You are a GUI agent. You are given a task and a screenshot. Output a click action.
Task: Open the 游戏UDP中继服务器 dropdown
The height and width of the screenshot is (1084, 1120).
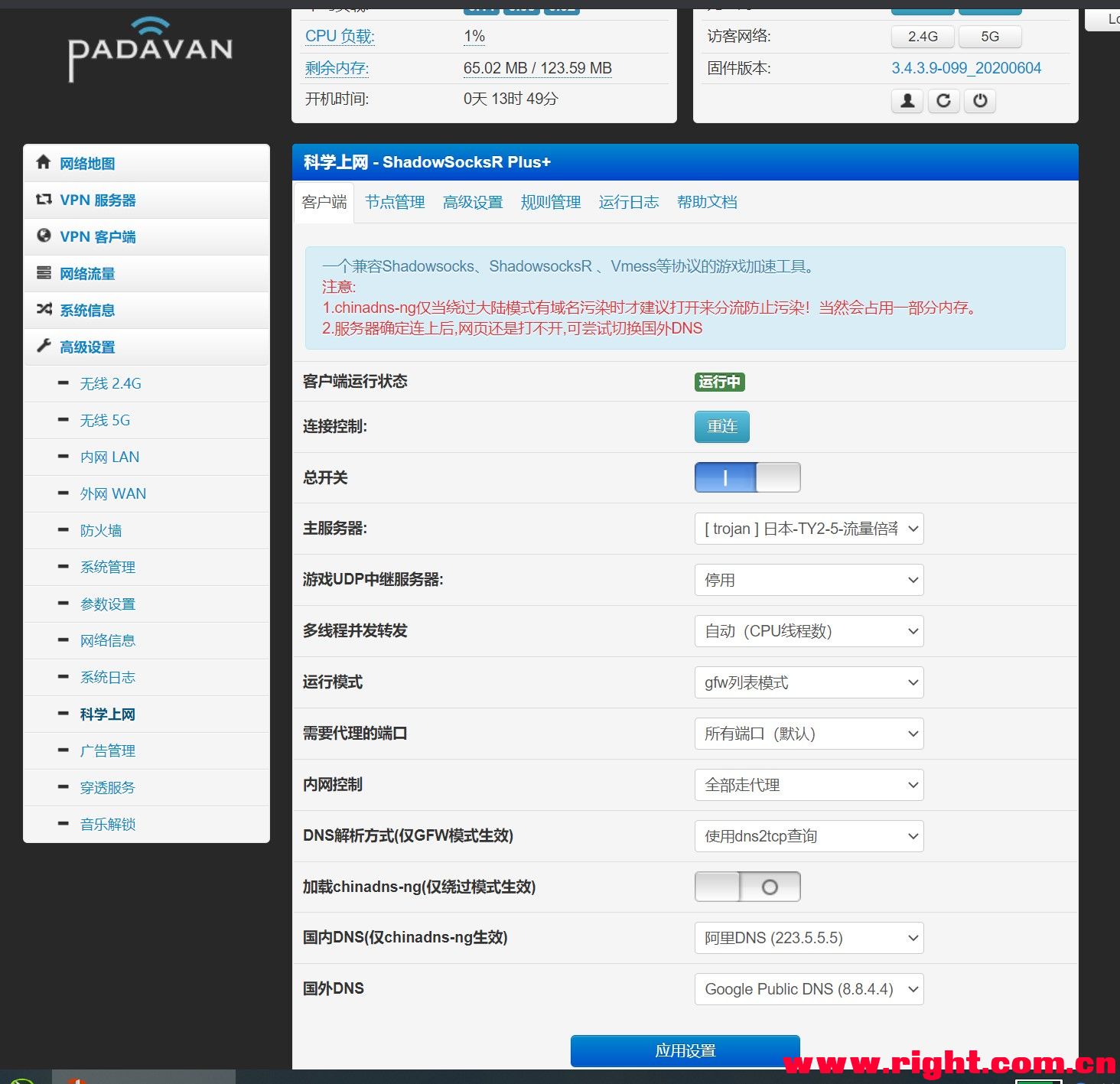coord(809,580)
